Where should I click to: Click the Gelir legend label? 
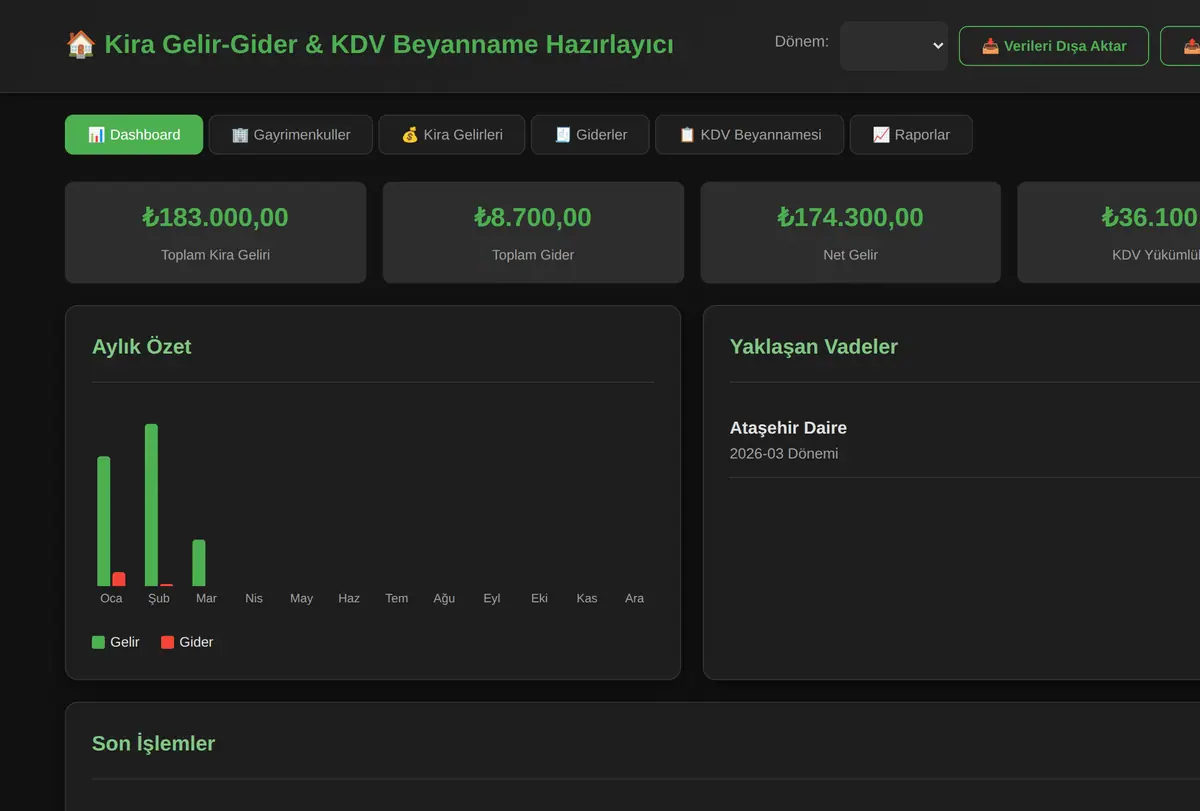[125, 642]
